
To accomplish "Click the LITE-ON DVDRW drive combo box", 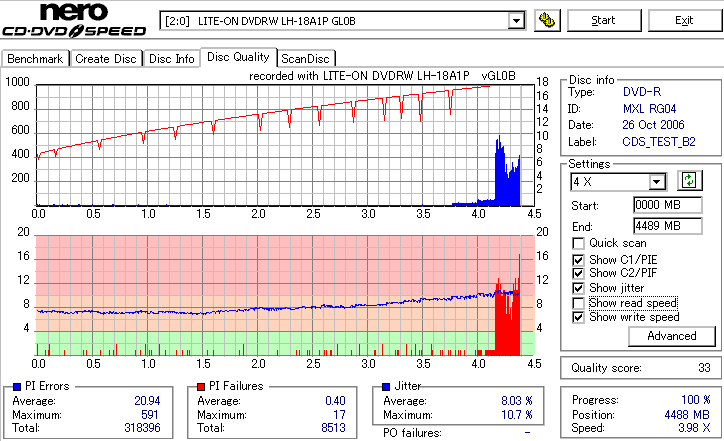I will coord(342,21).
